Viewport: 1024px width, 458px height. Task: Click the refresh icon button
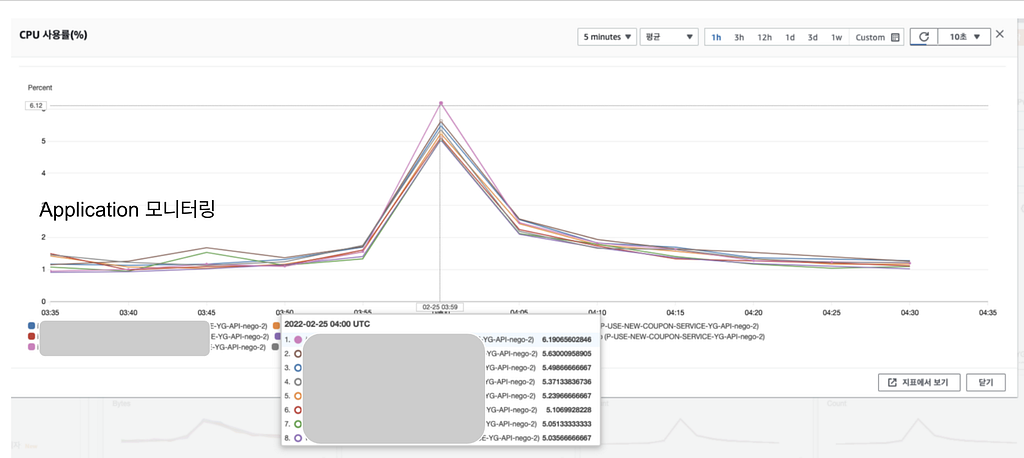click(923, 37)
